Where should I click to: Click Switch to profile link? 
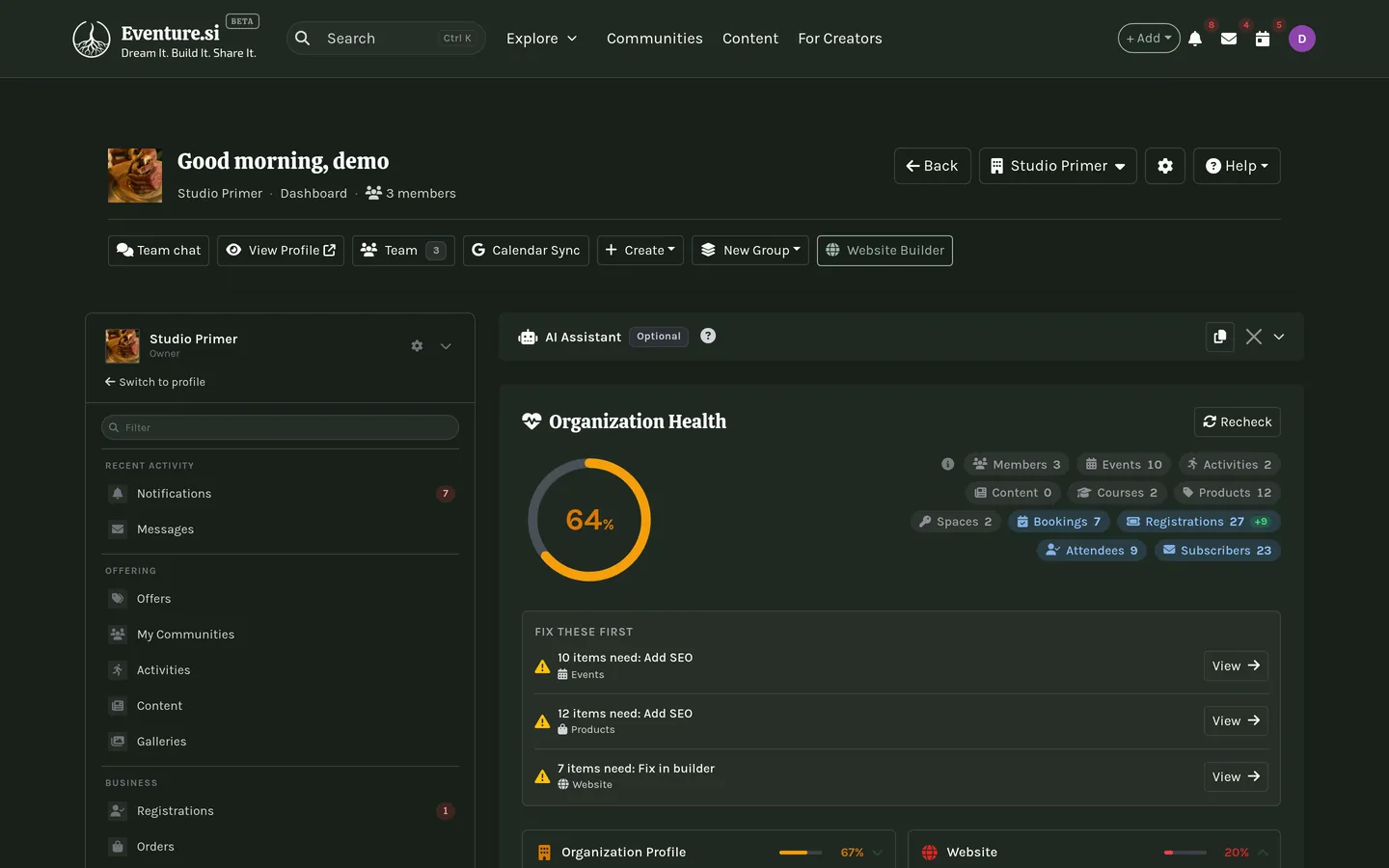pyautogui.click(x=155, y=382)
